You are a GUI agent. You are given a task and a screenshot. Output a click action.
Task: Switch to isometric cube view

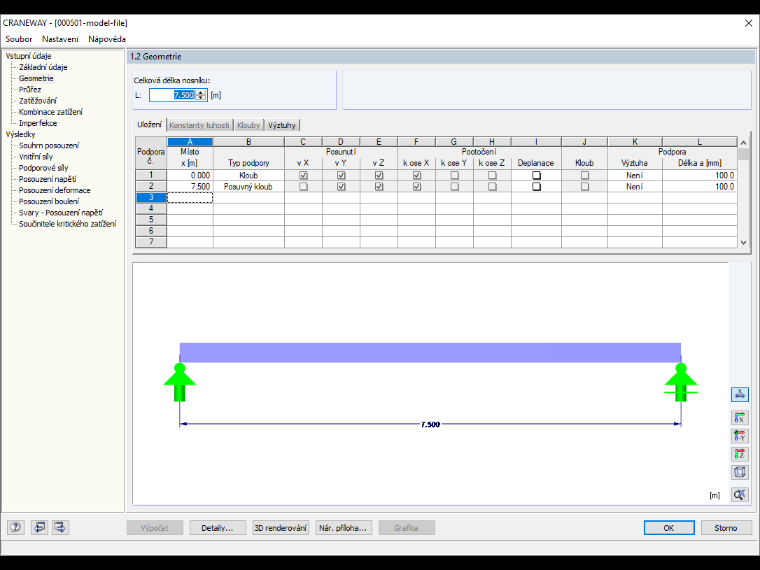coord(740,472)
